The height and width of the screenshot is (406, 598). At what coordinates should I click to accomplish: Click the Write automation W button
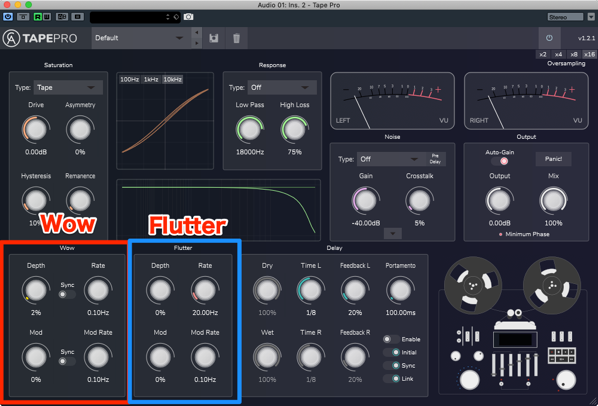pos(46,17)
